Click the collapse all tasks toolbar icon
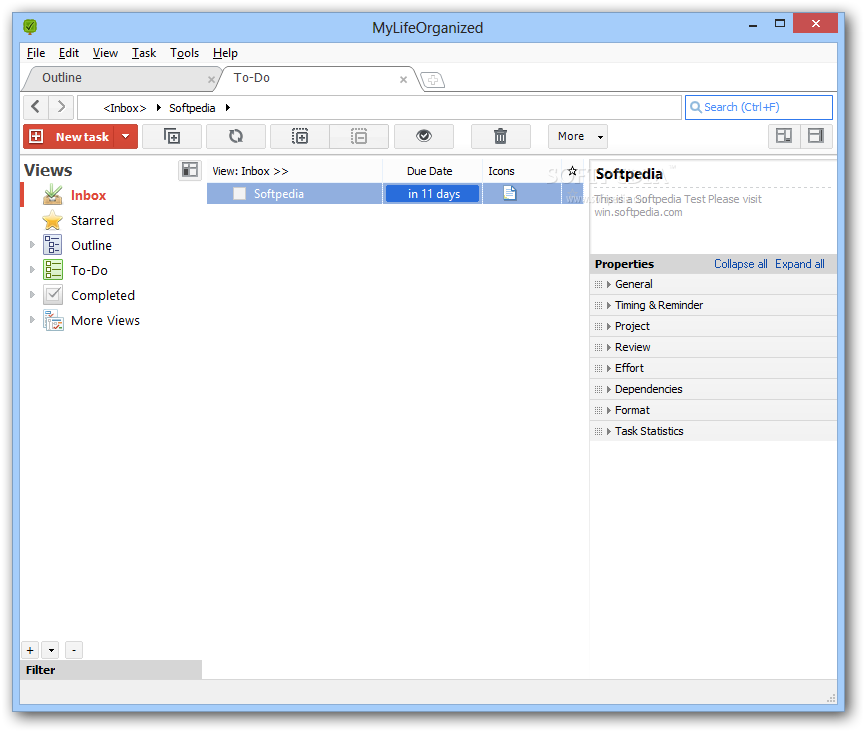865x732 pixels. pos(359,136)
